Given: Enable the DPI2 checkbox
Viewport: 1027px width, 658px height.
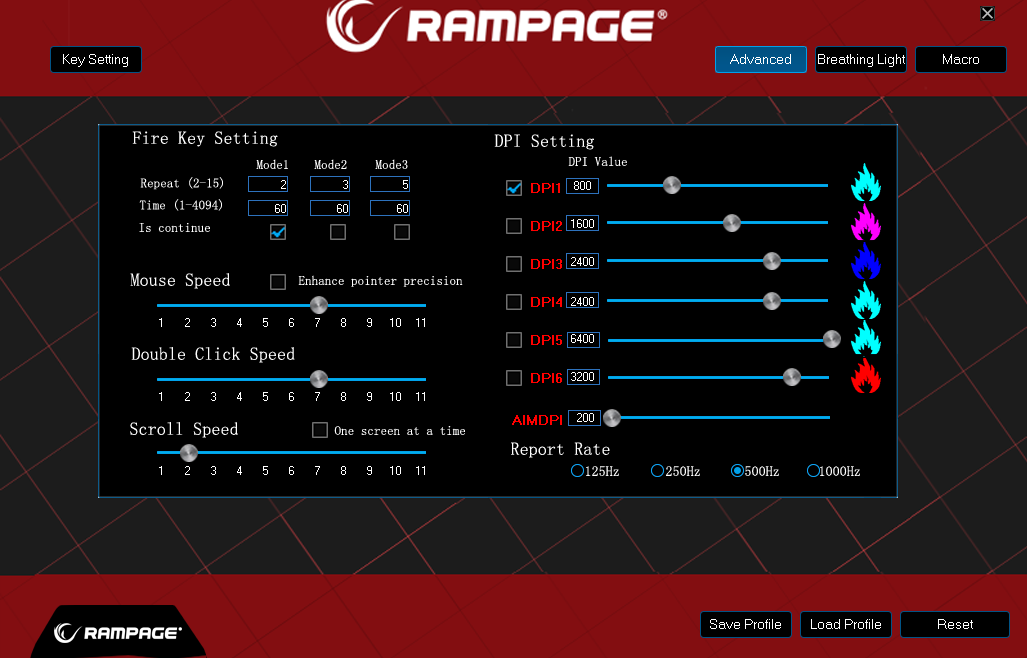Looking at the screenshot, I should coord(514,226).
